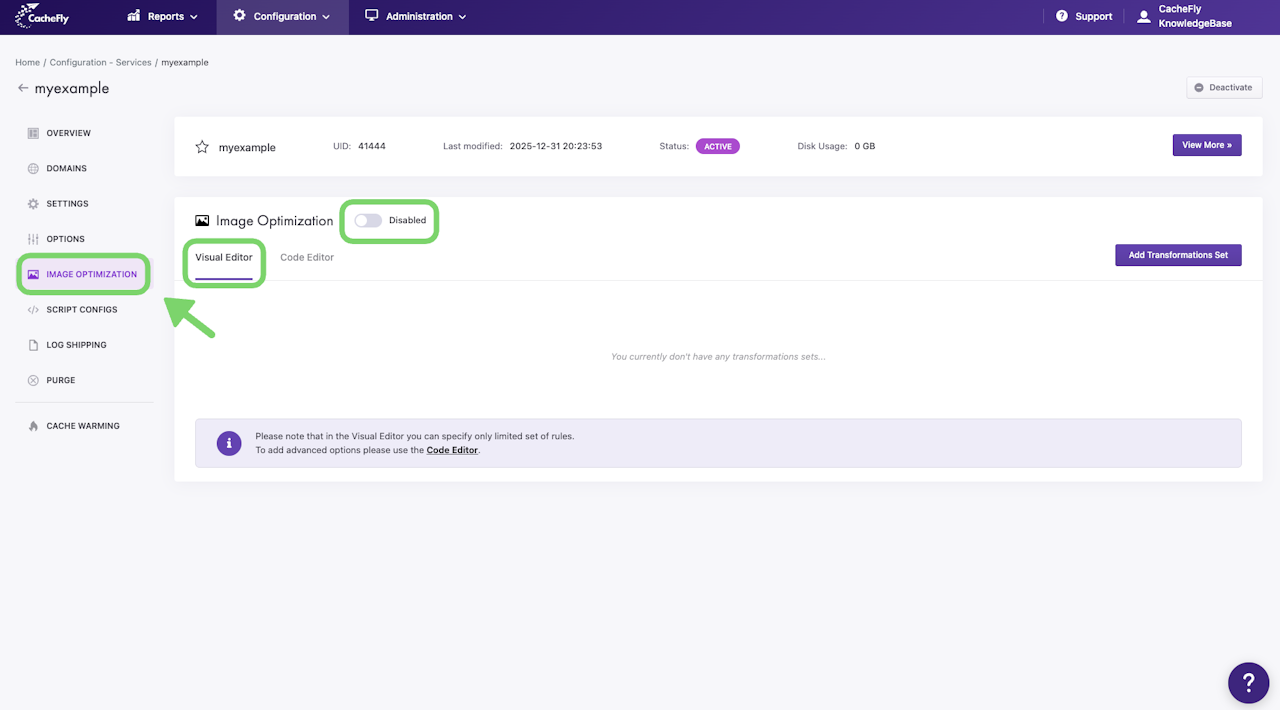
Task: Open LOG SHIPPING in the sidebar
Action: tap(77, 345)
